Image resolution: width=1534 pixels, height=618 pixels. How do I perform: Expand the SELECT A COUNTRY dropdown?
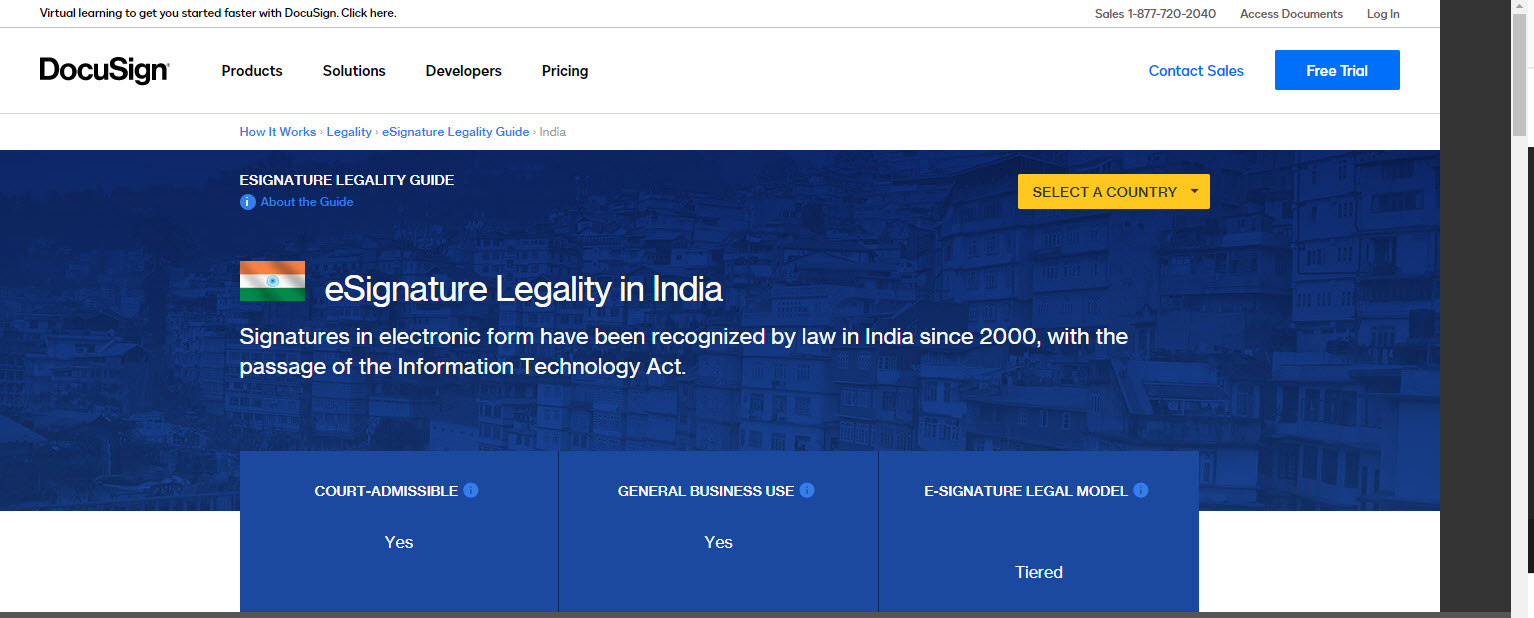(1112, 191)
